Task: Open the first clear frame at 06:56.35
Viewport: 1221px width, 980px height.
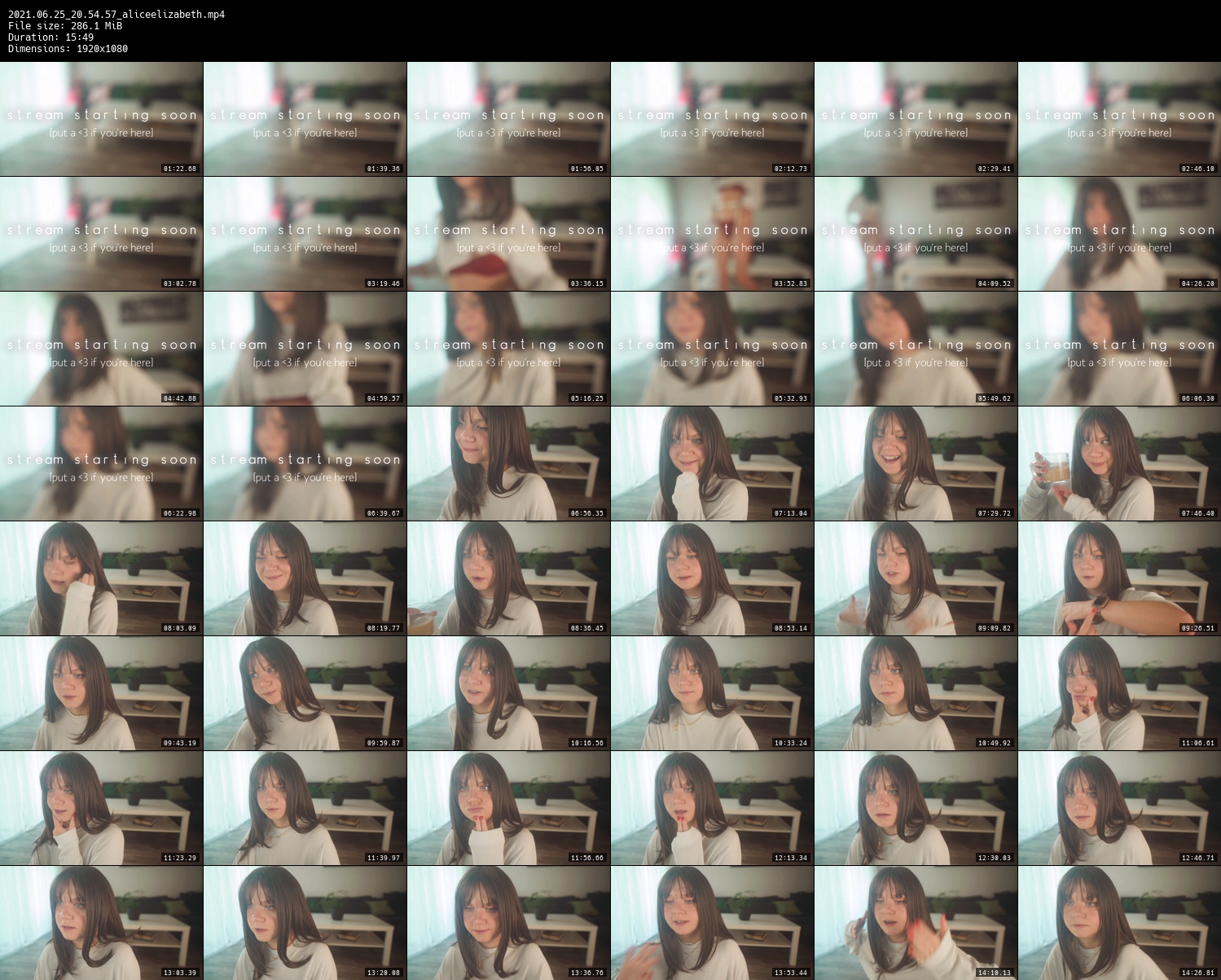Action: point(508,464)
